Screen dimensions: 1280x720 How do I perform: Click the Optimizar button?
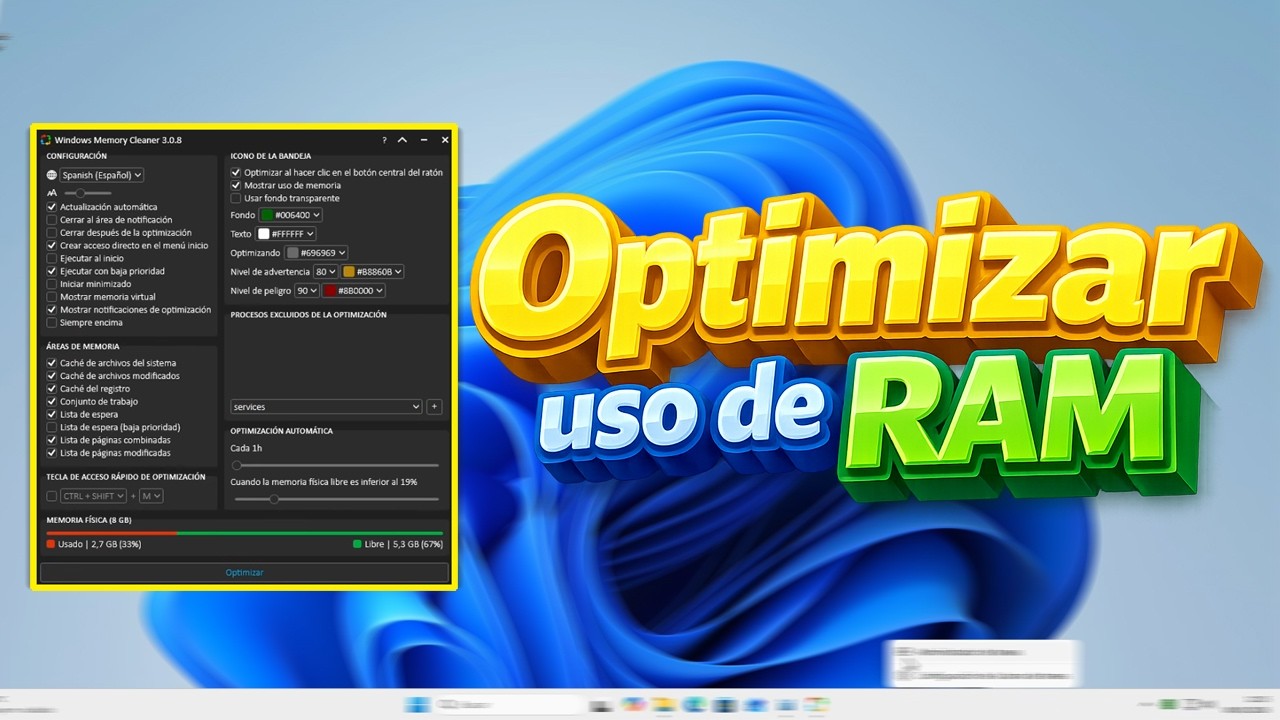pos(244,572)
